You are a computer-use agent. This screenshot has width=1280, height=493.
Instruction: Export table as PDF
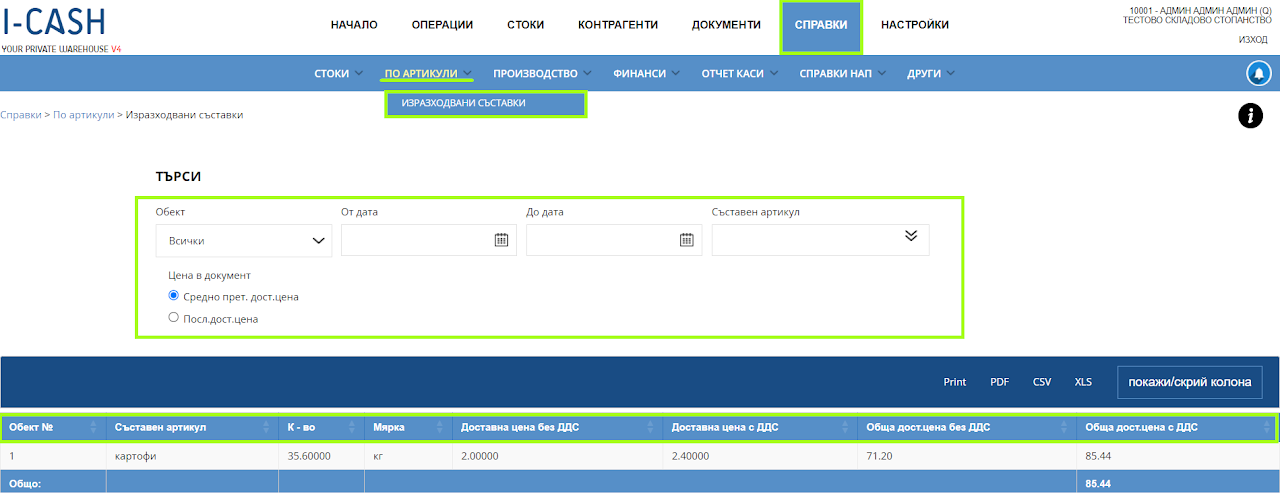tap(999, 382)
